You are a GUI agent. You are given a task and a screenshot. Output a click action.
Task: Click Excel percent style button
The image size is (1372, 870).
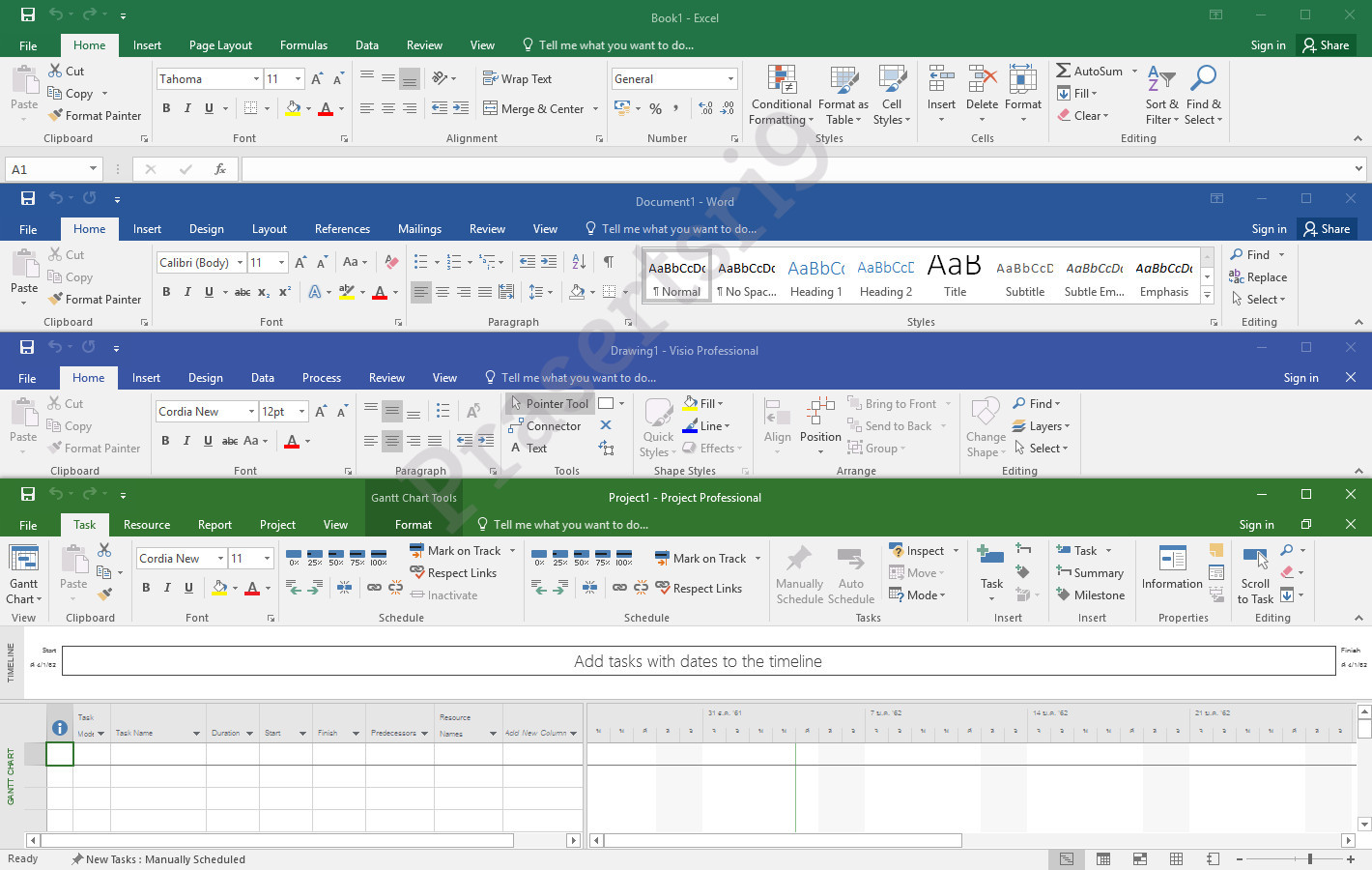(x=656, y=108)
